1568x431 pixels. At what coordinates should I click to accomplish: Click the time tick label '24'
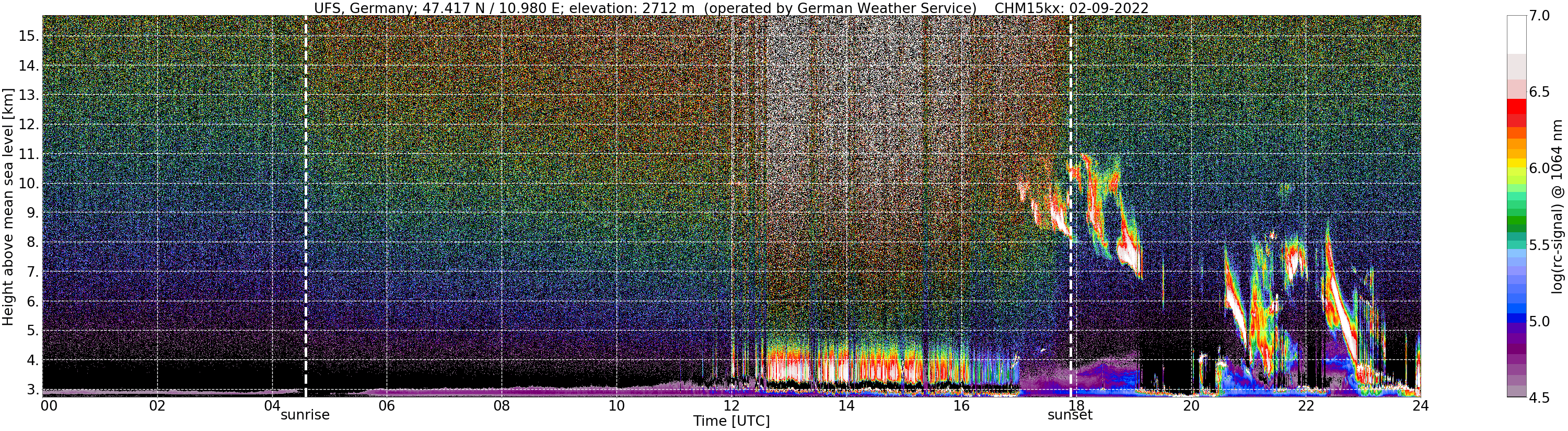coord(1420,406)
